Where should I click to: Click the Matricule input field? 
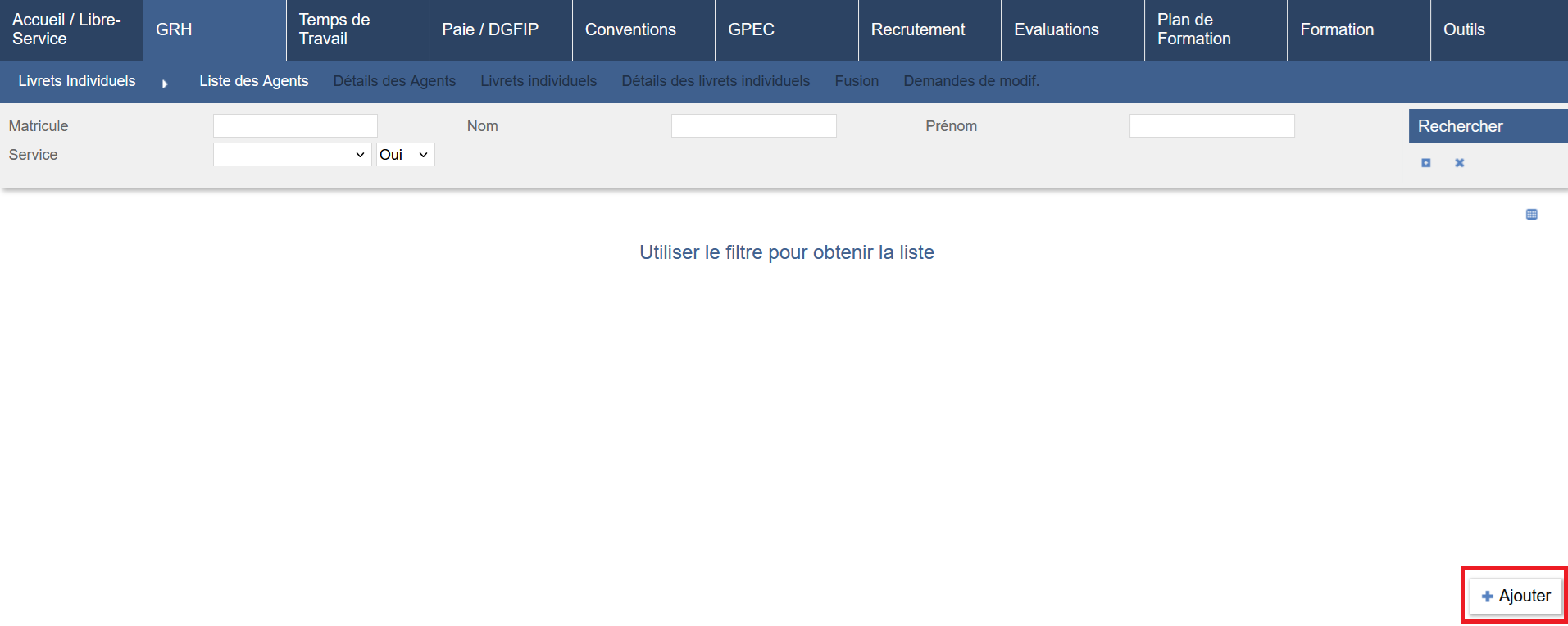coord(295,126)
